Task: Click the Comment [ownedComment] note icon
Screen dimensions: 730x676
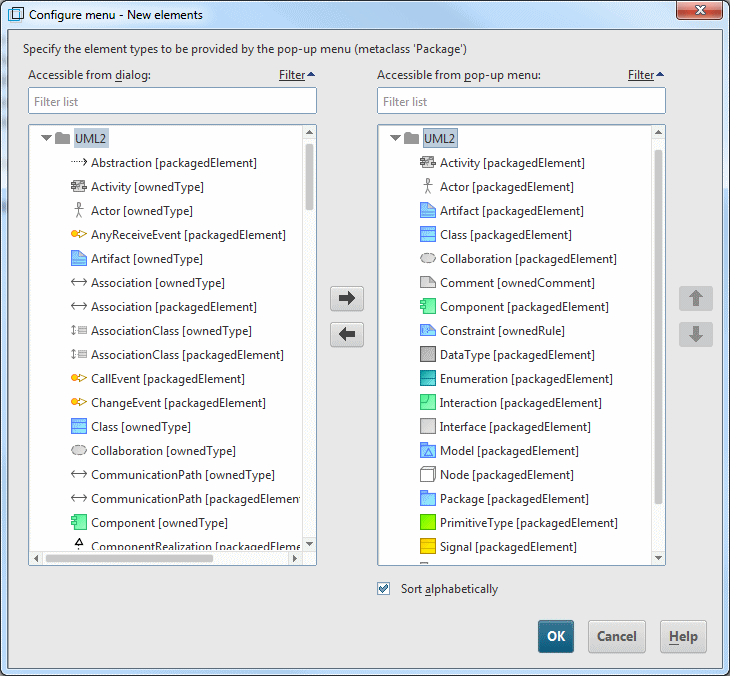Action: click(428, 282)
